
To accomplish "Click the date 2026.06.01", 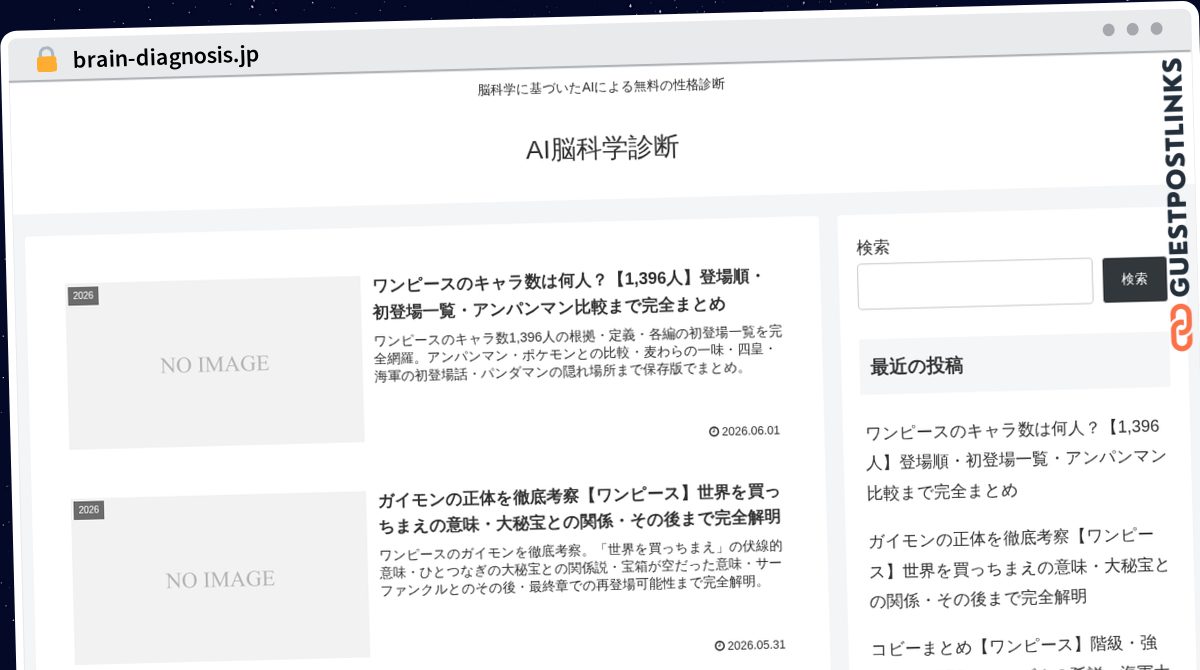I will [x=751, y=431].
